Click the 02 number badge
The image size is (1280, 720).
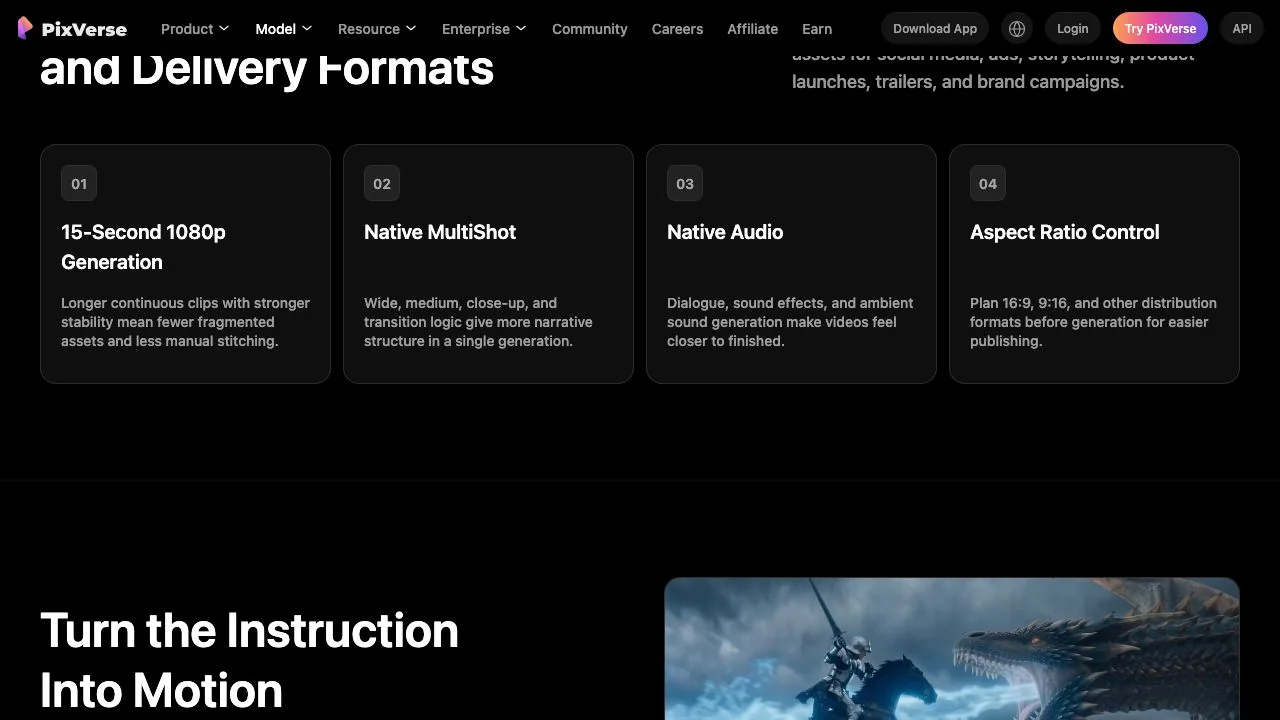coord(382,184)
